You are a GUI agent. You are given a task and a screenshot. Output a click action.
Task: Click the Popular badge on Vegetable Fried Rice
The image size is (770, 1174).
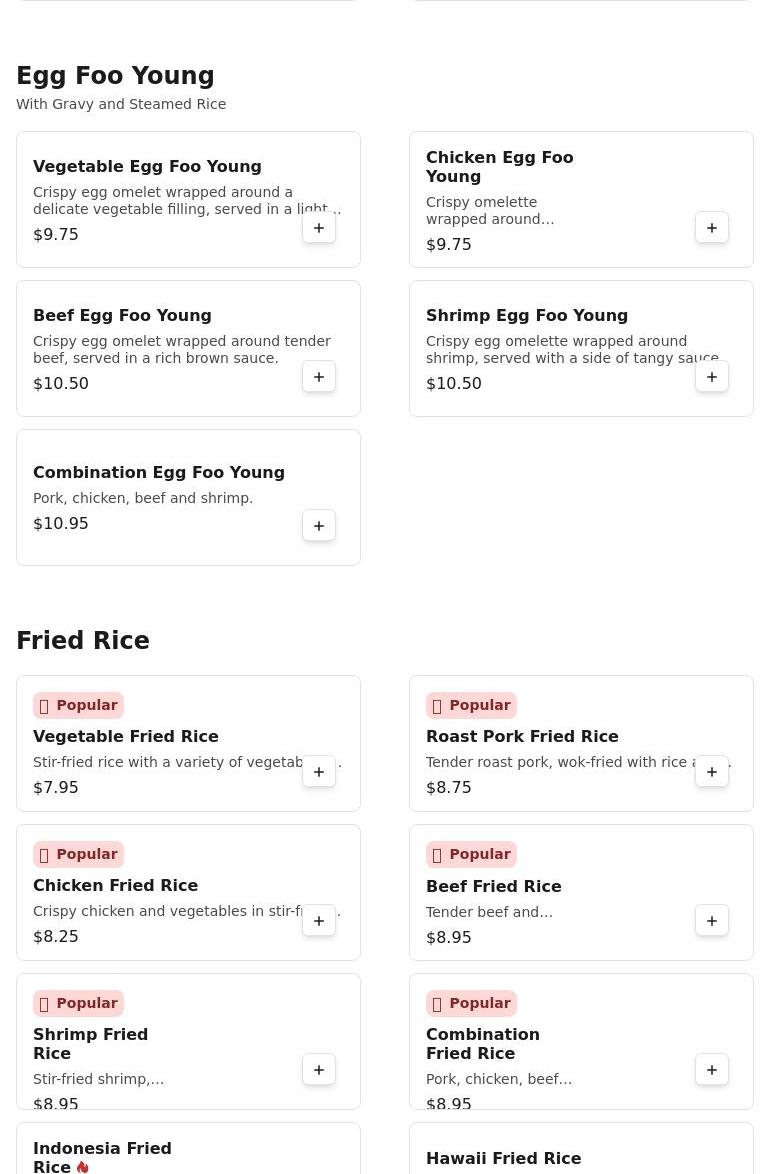pos(79,705)
